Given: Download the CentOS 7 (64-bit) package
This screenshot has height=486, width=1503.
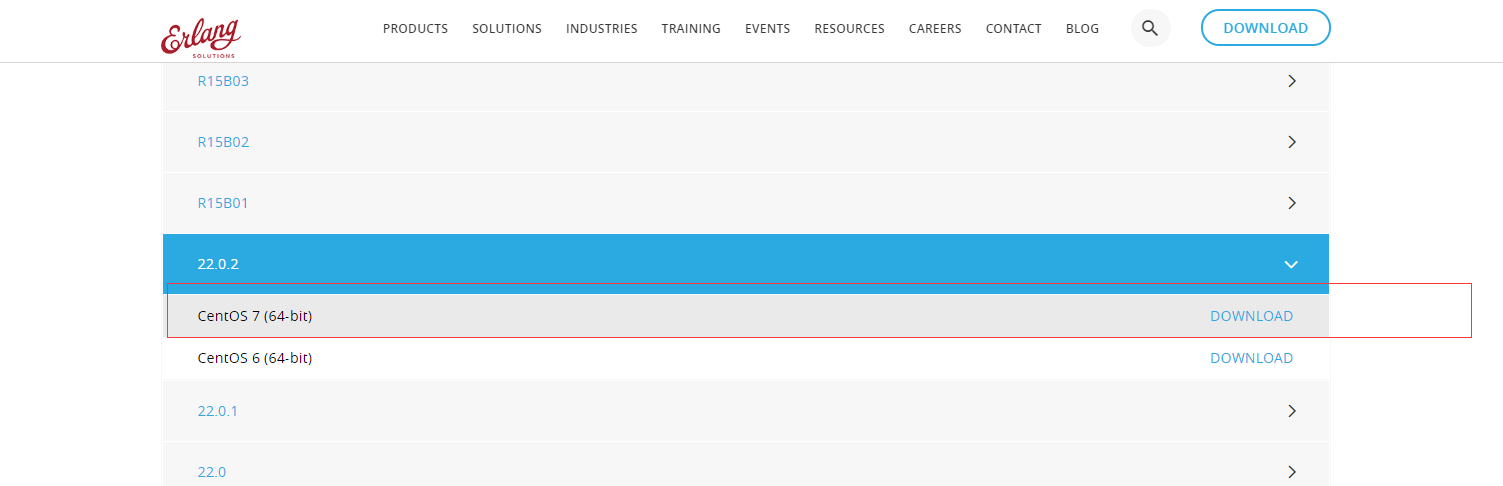Looking at the screenshot, I should click(x=1251, y=316).
